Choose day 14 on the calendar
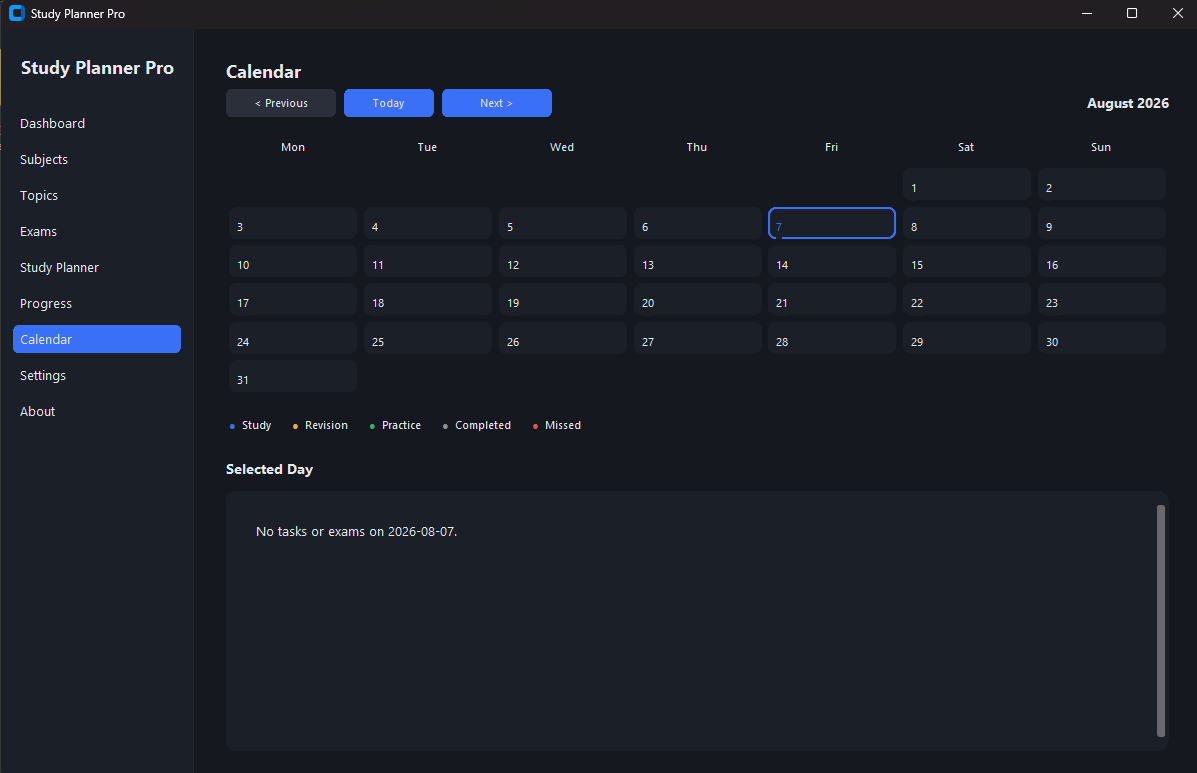 832,262
